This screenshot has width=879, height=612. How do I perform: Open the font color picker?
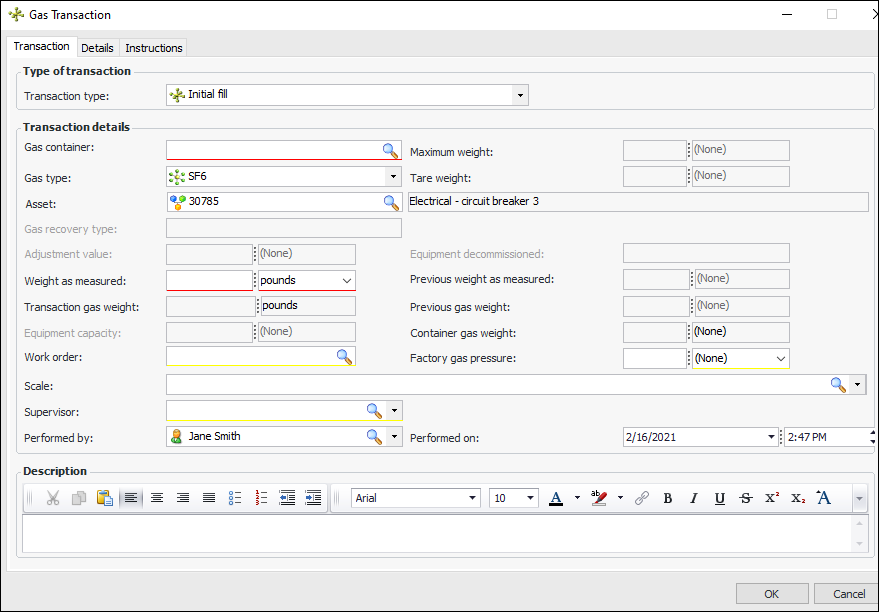tap(556, 498)
